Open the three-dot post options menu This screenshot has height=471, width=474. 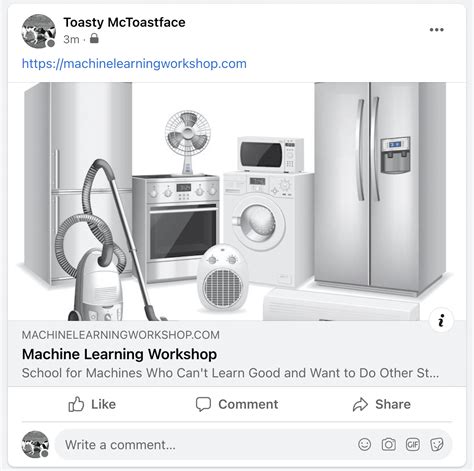click(436, 30)
